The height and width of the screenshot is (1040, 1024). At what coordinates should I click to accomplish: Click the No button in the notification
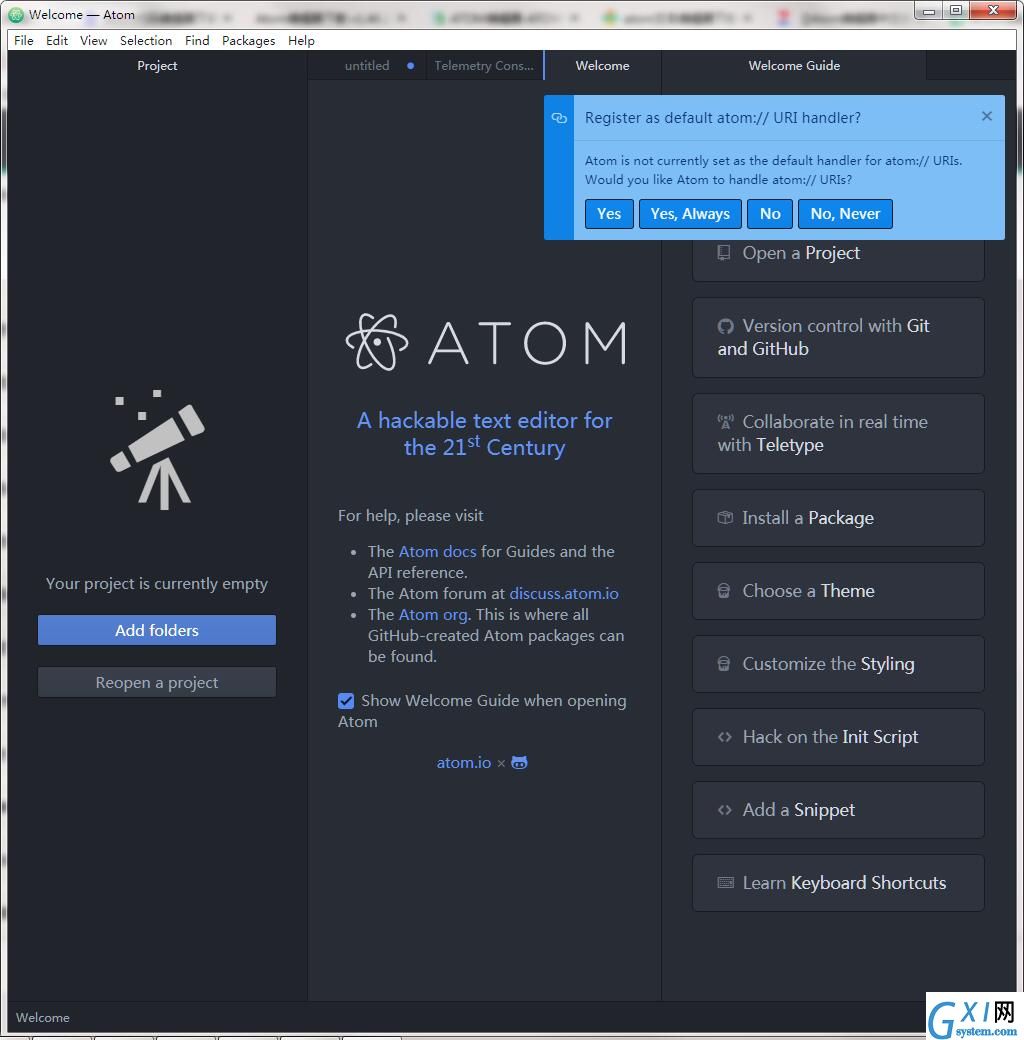click(x=770, y=214)
